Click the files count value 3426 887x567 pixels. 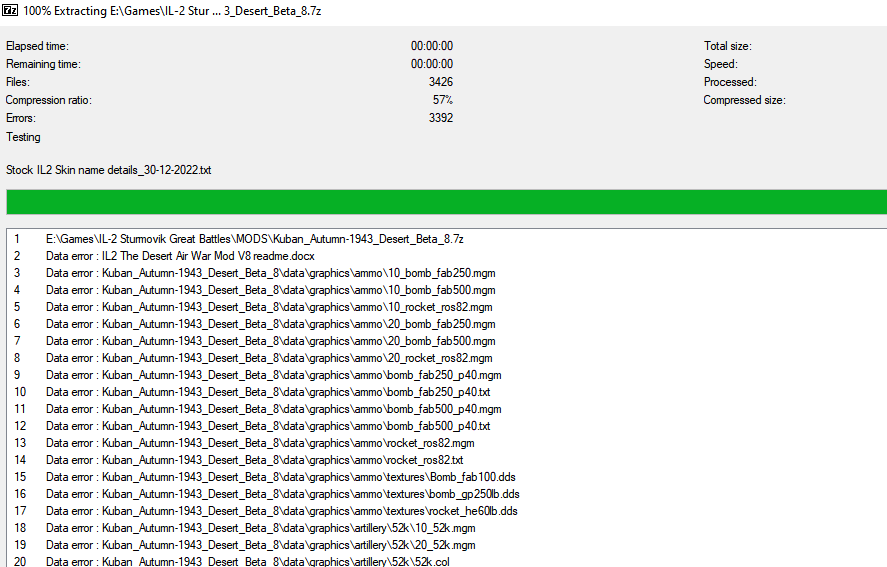click(441, 82)
